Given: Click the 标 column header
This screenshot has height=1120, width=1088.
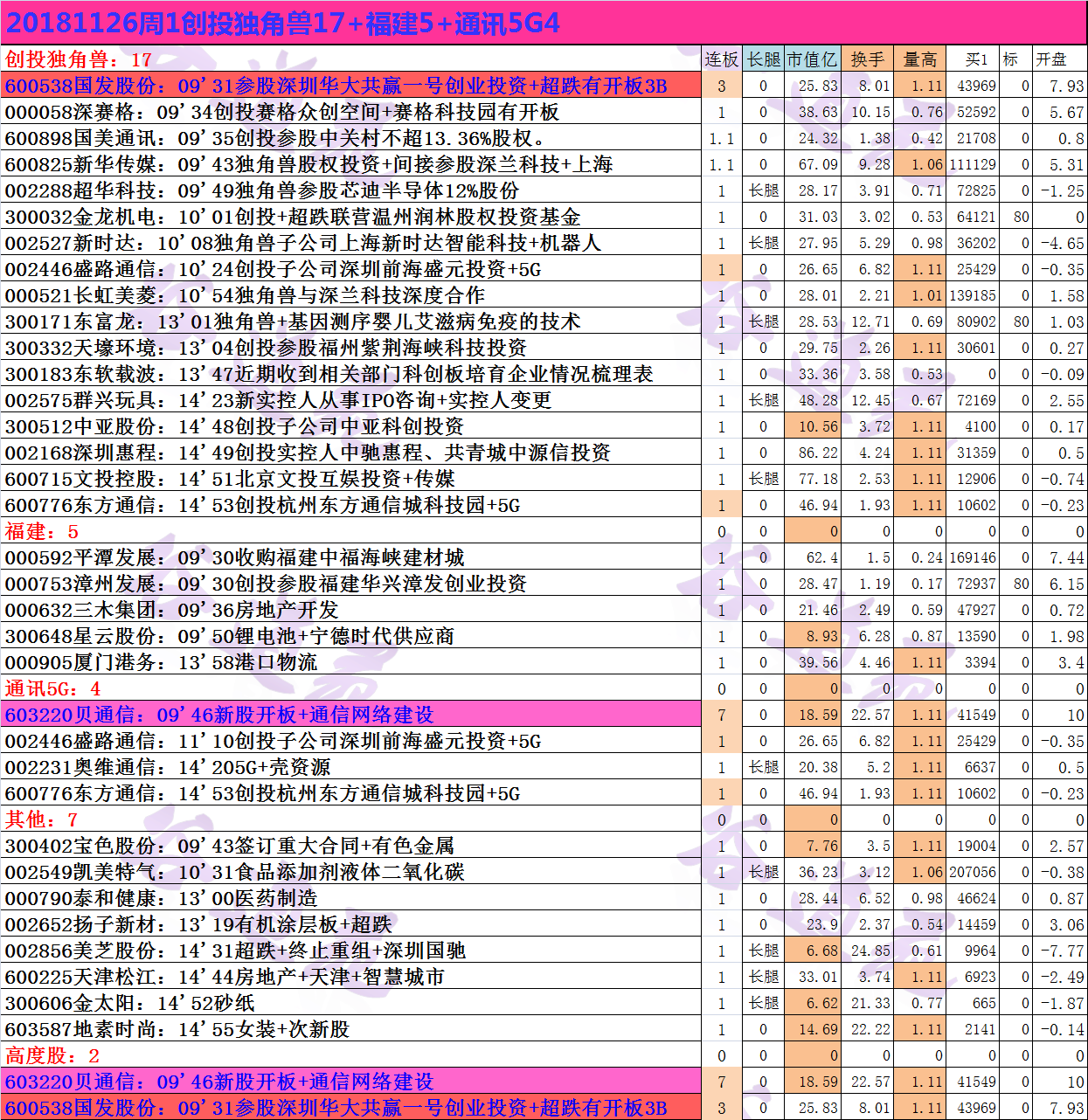Looking at the screenshot, I should coord(1015,59).
